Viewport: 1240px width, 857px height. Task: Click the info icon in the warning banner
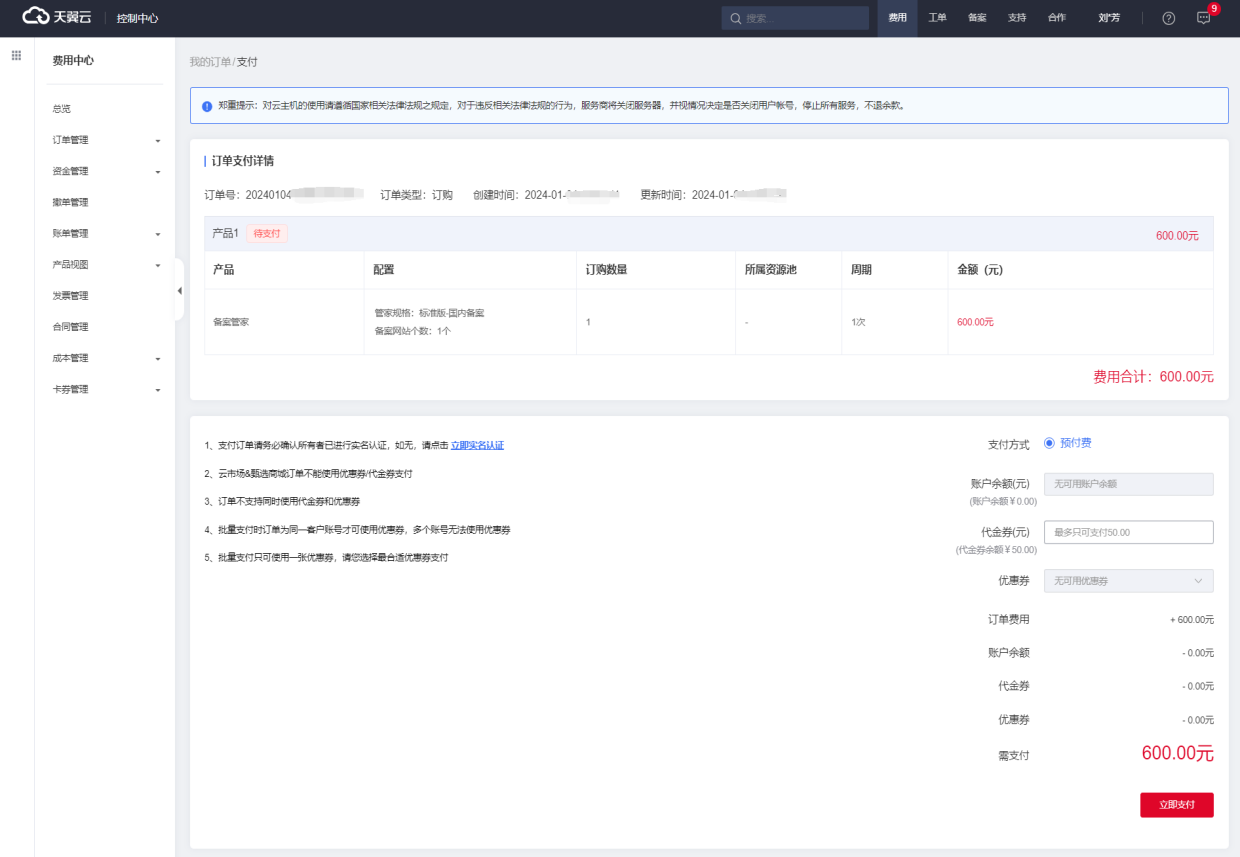(x=207, y=105)
